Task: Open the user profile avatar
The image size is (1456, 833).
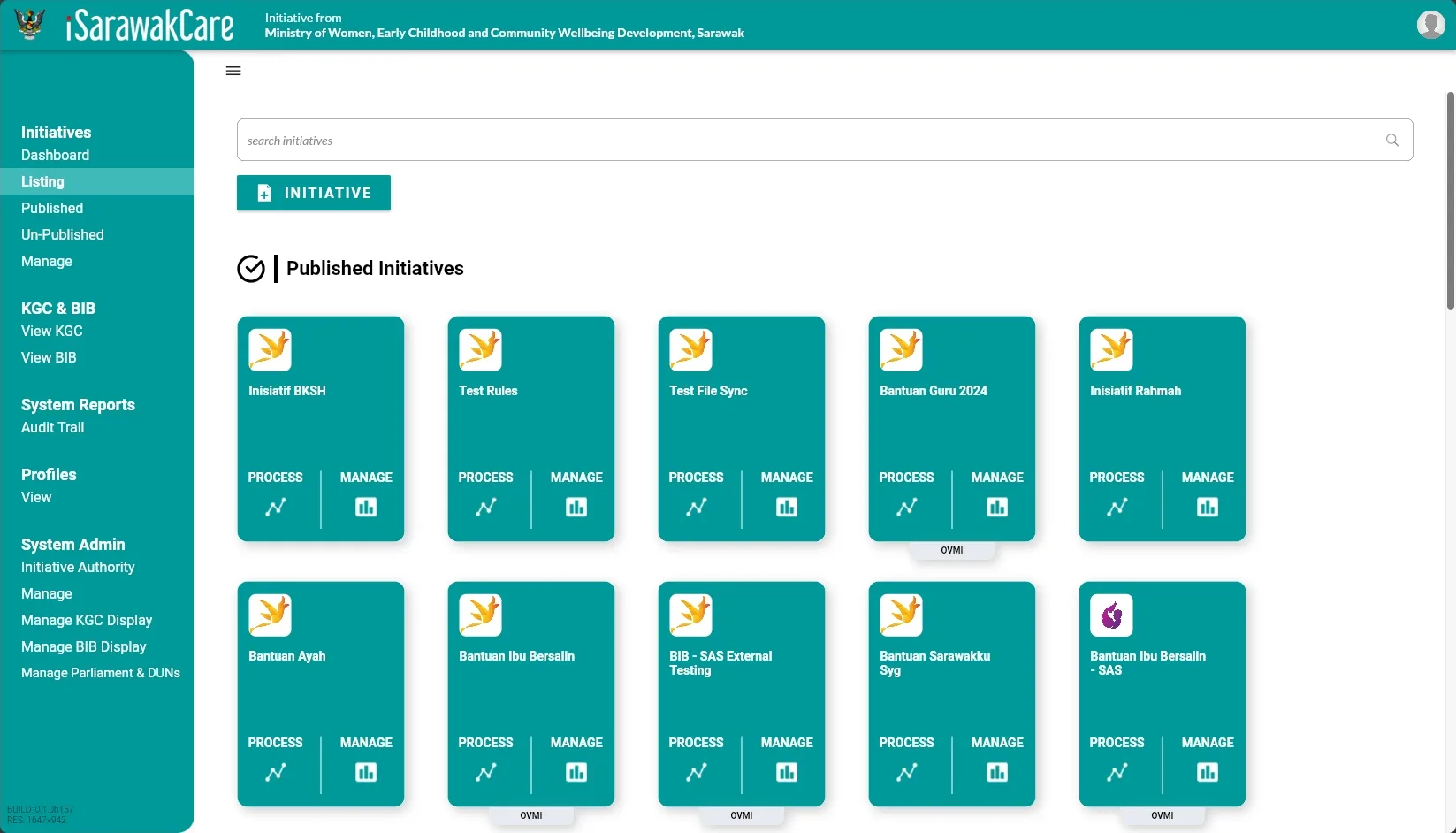Action: click(1430, 25)
